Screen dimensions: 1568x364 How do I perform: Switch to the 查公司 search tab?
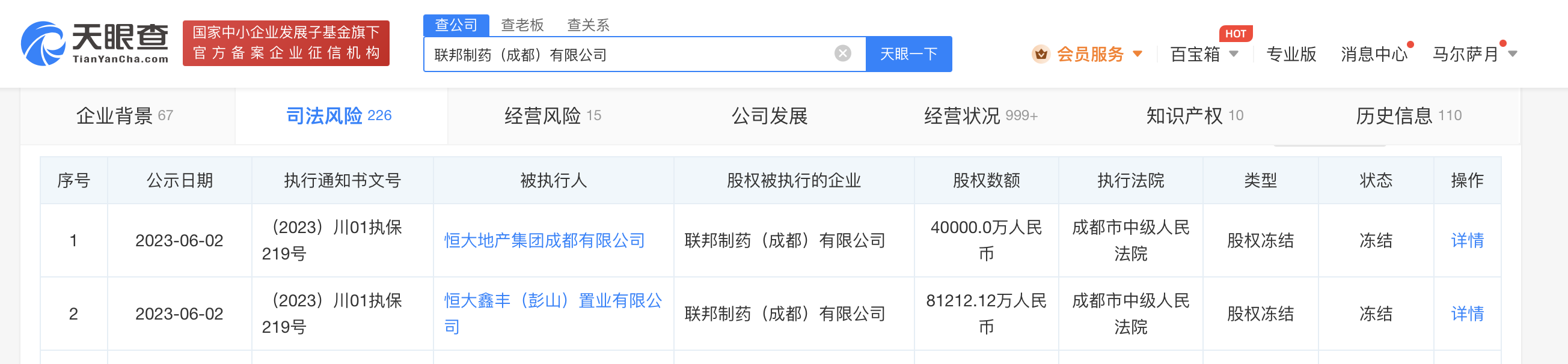456,25
